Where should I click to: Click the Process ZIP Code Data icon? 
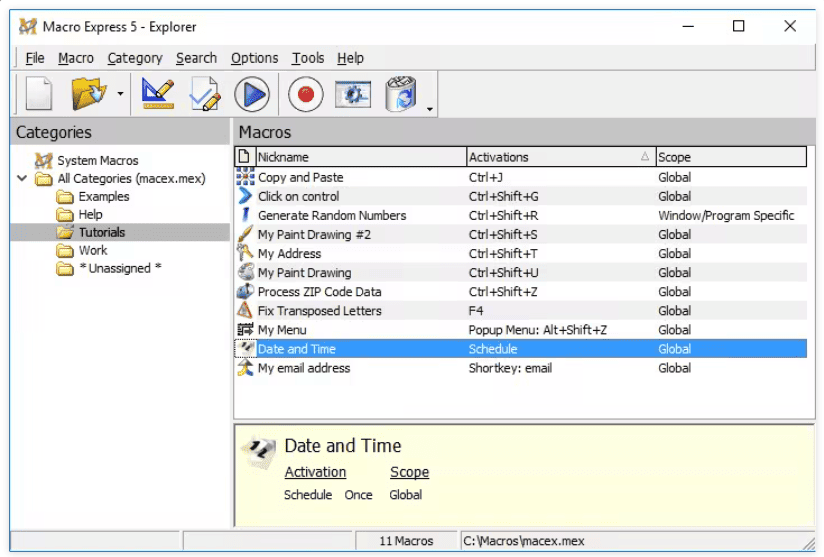click(245, 291)
